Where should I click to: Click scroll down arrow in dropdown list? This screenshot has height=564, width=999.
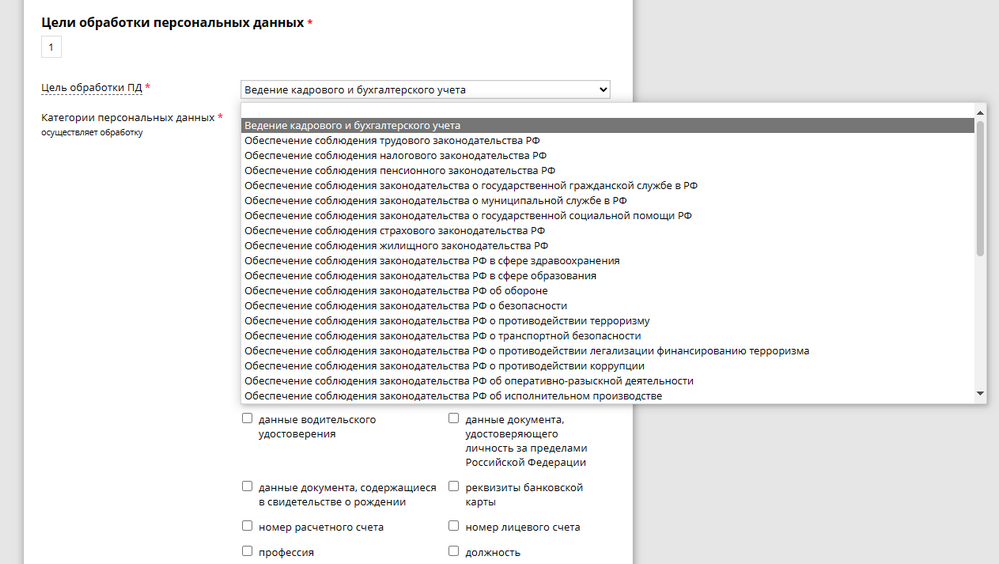coord(980,395)
